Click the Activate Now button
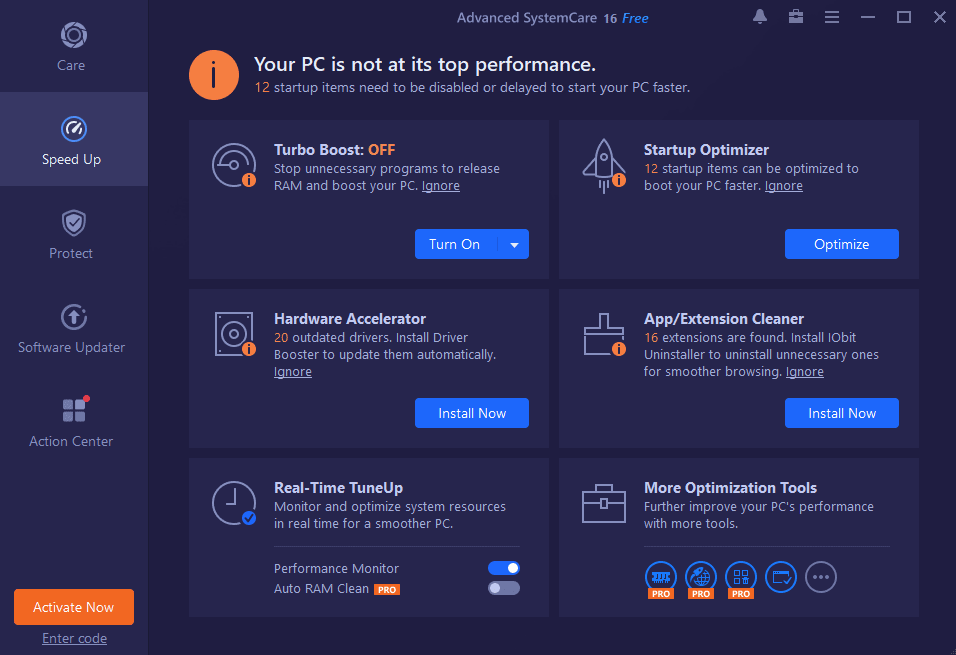Viewport: 956px width, 655px height. click(74, 607)
